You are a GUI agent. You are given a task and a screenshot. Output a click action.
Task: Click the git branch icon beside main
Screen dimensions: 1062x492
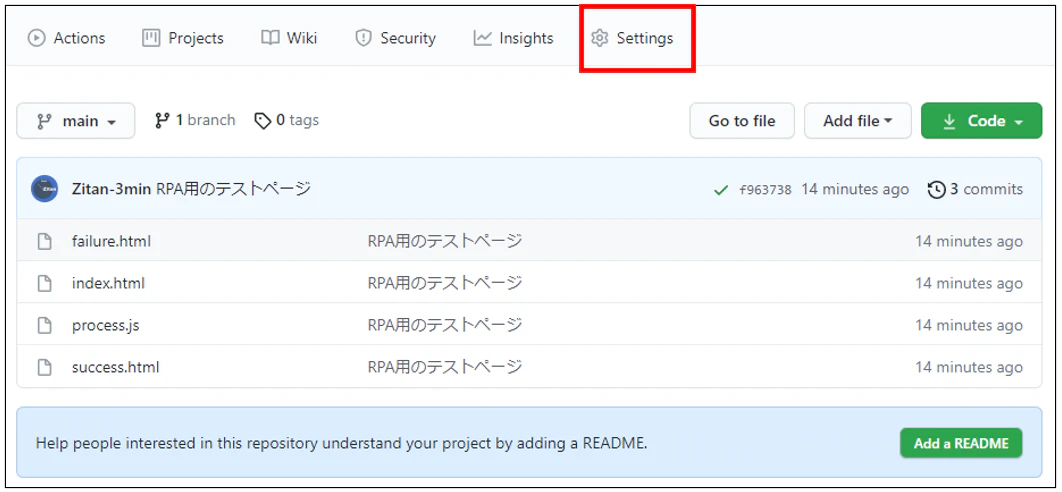point(44,121)
